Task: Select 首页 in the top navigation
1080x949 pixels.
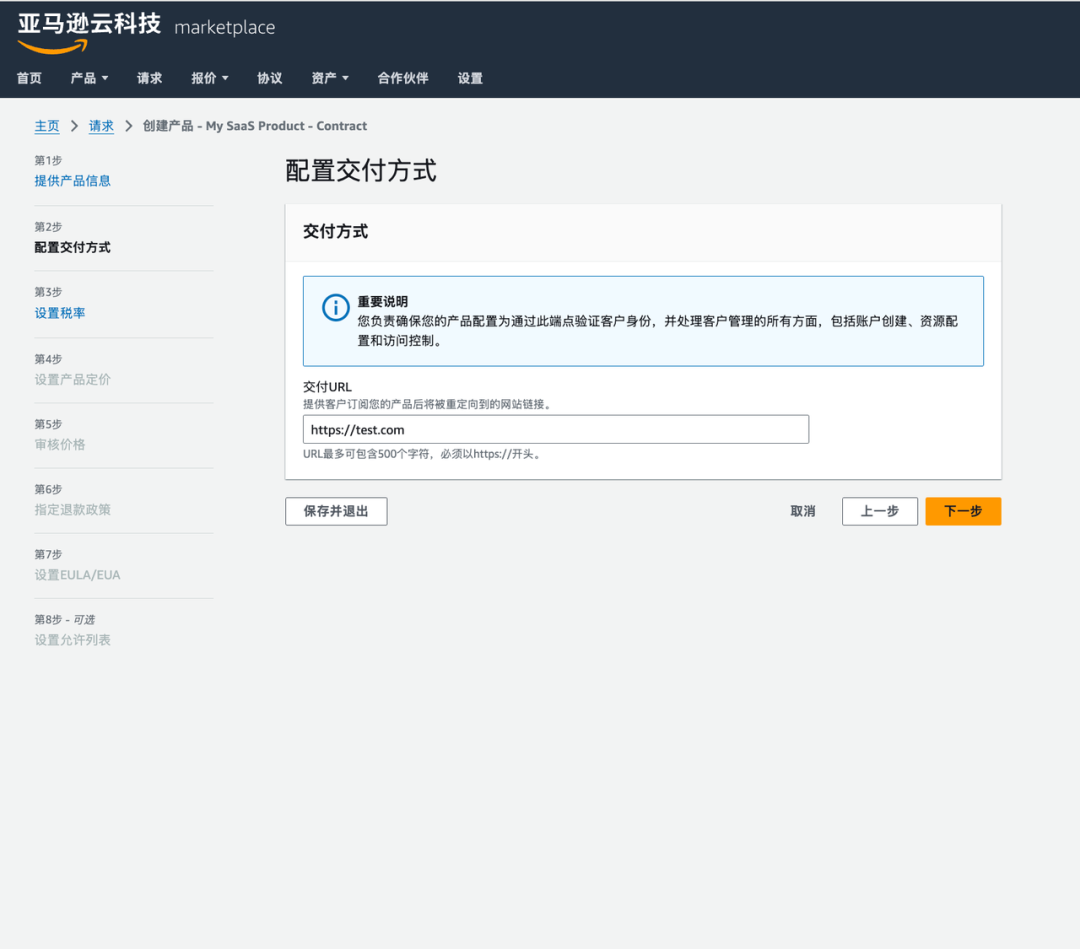Action: pos(28,78)
